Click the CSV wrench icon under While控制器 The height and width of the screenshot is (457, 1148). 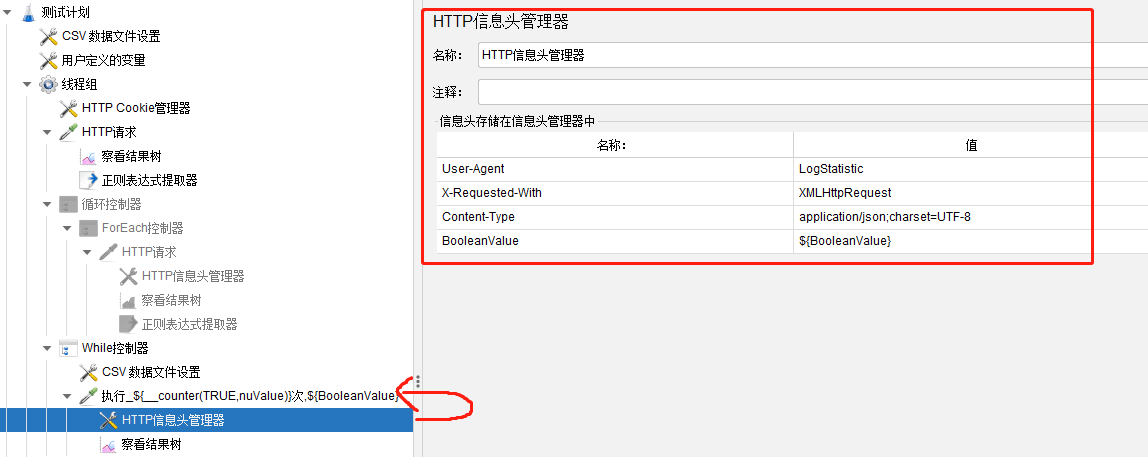coord(89,372)
